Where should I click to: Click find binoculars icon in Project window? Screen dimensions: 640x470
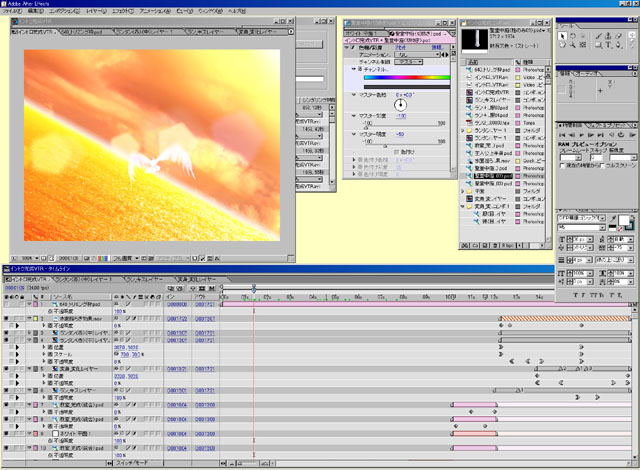tap(465, 246)
